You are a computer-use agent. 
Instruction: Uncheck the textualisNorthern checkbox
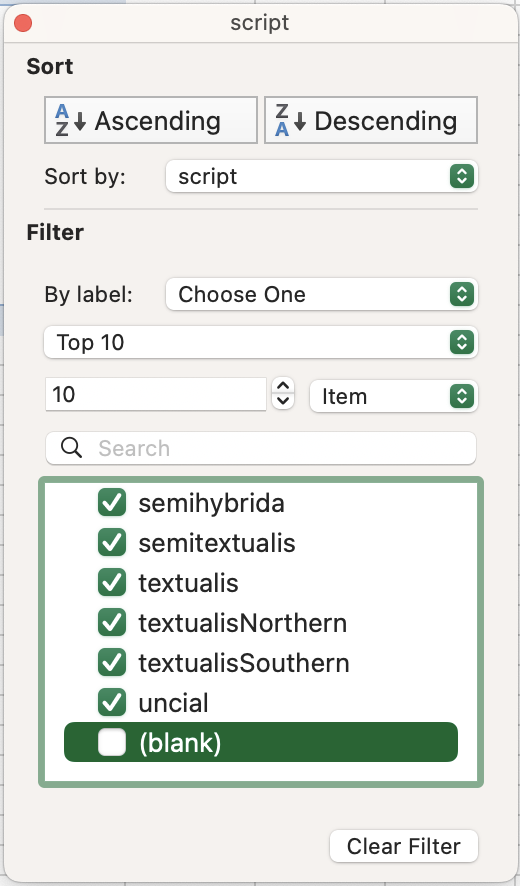[x=112, y=623]
